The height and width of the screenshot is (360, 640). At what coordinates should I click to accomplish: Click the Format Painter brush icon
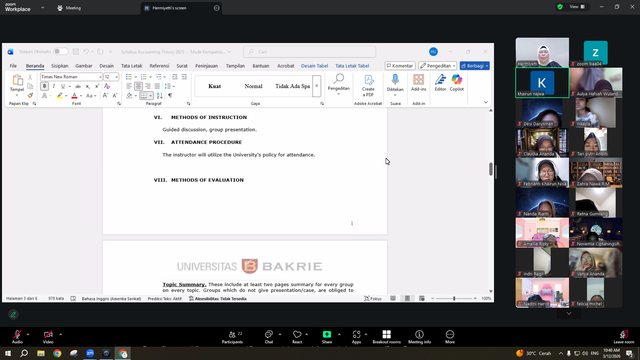click(30, 96)
